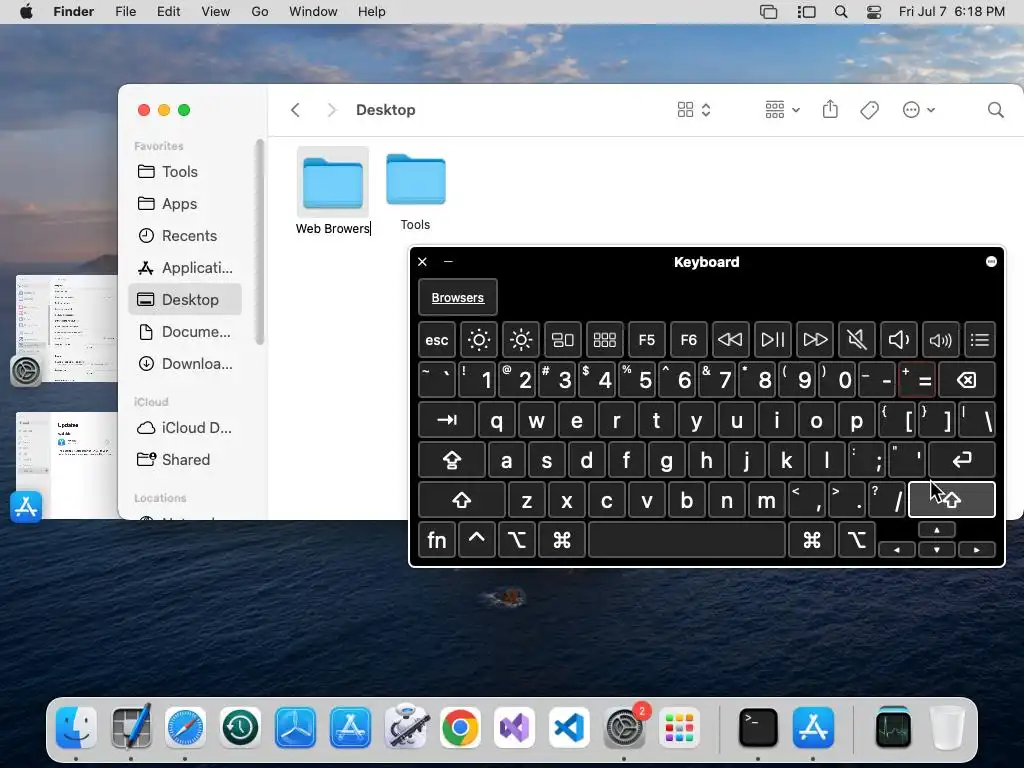1024x768 pixels.
Task: Tap the up arrow key
Action: pyautogui.click(x=936, y=530)
